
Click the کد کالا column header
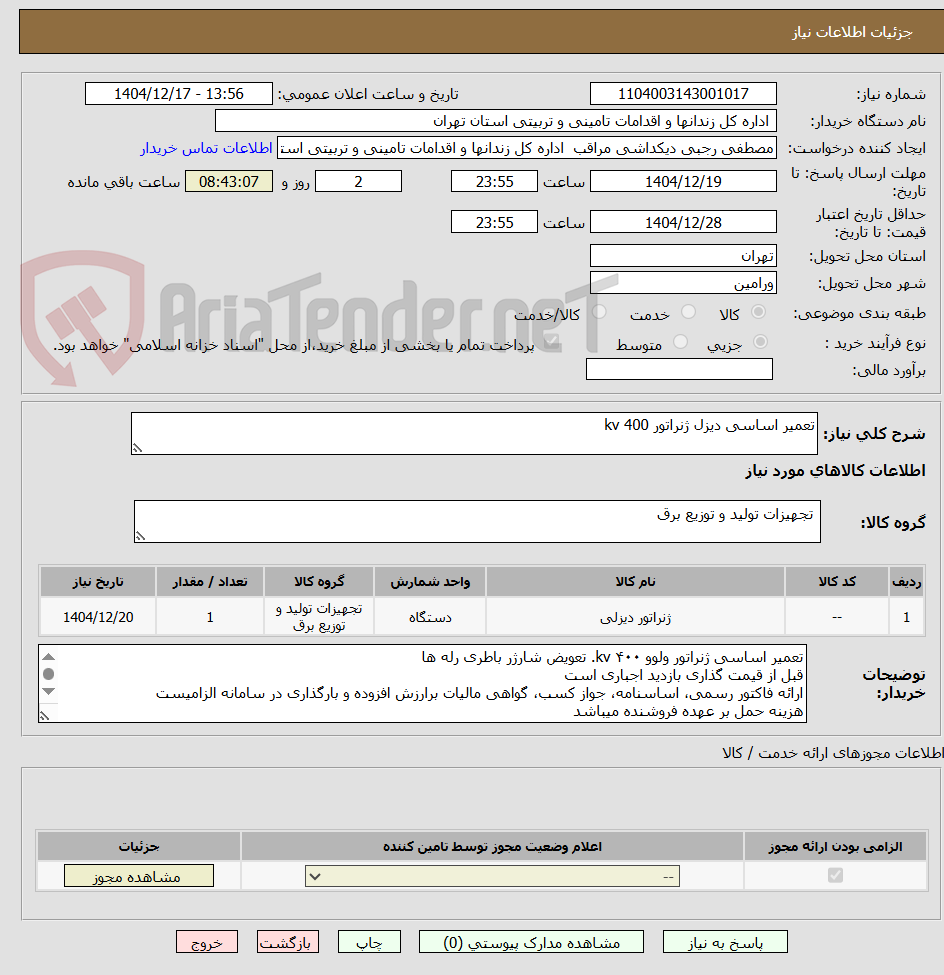836,581
